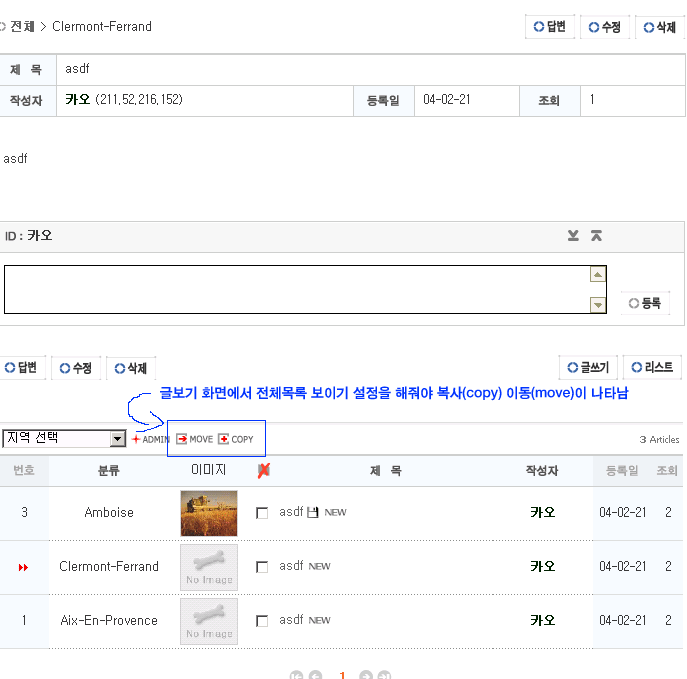Viewport: 687px width, 679px height.
Task: Click the next-page pagination icon
Action: pos(366,675)
